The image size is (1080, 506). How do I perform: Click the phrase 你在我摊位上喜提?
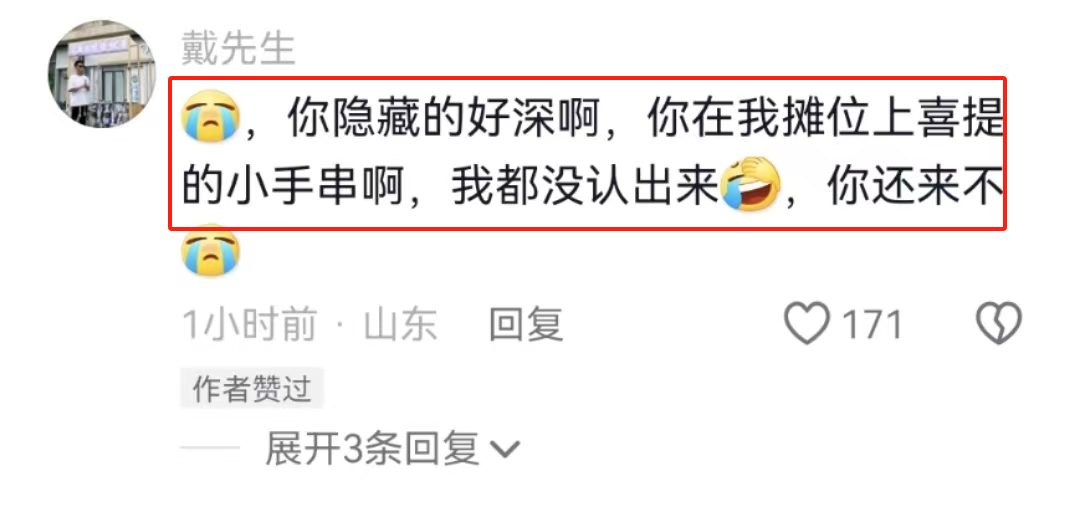coord(824,118)
